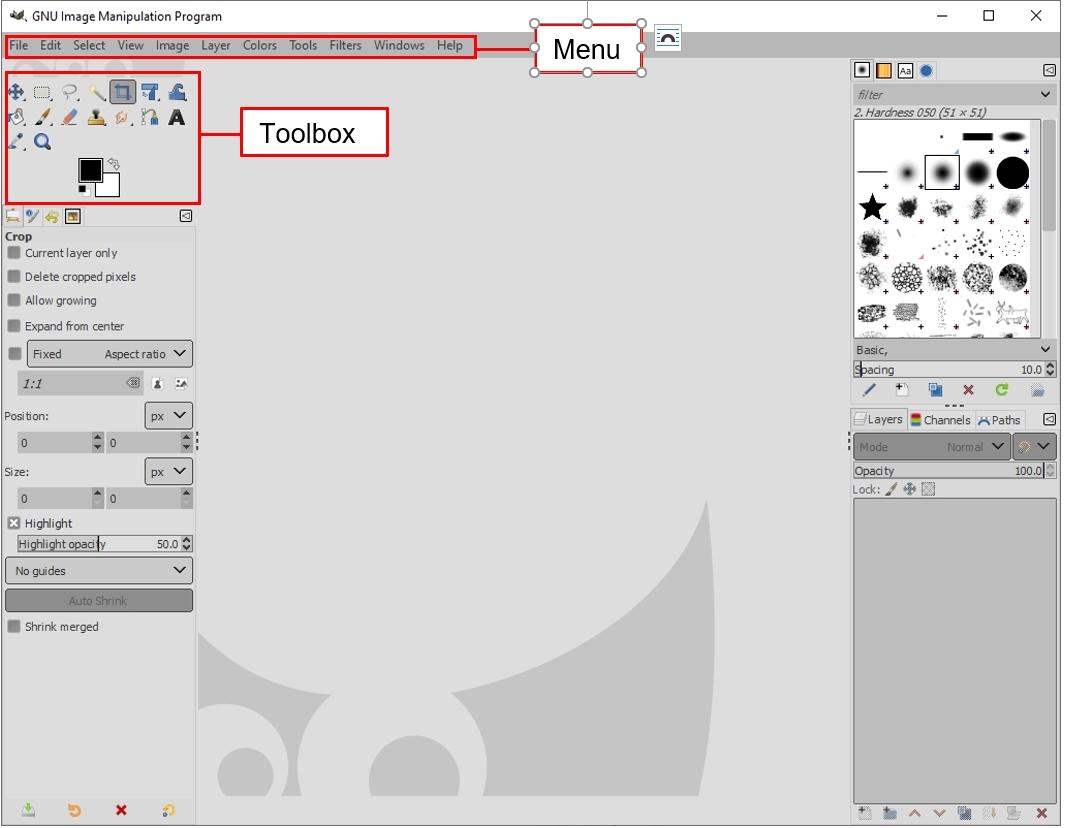Open the File menu
Viewport: 1065px width, 828px height.
coord(18,46)
